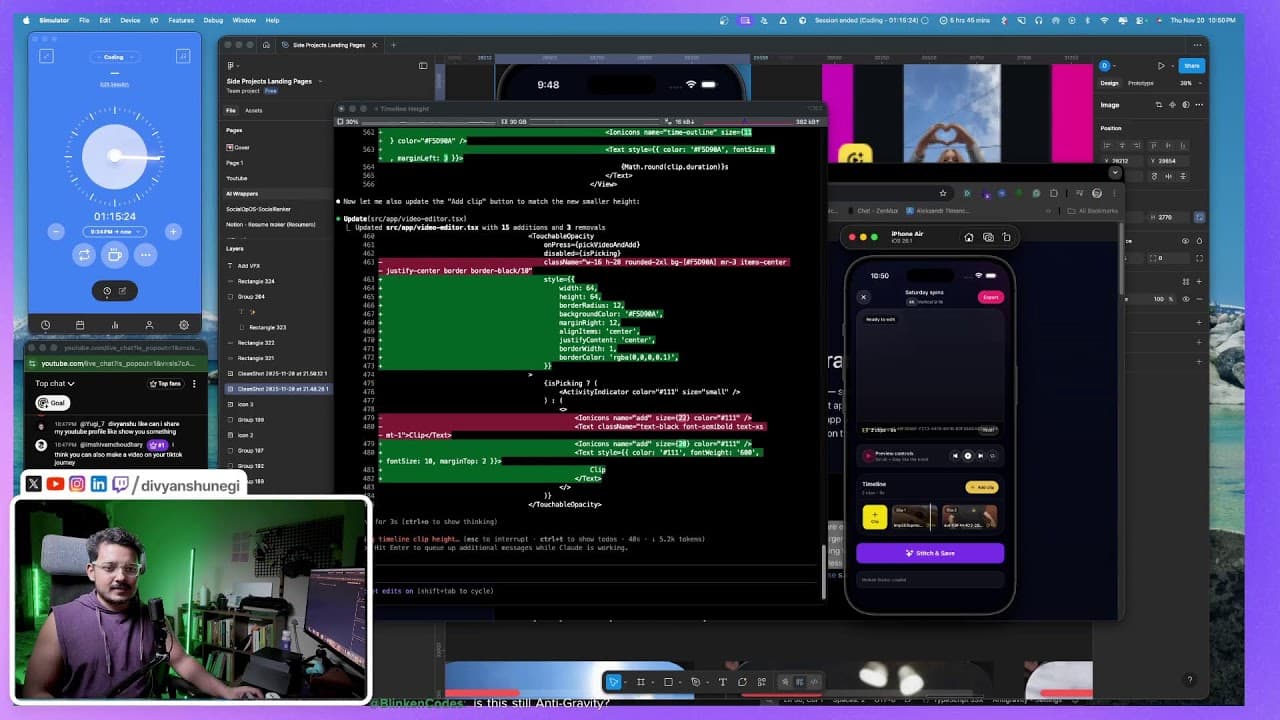The image size is (1280, 720).
Task: Open the Top chat dropdown in YouTube chat
Action: 52,383
